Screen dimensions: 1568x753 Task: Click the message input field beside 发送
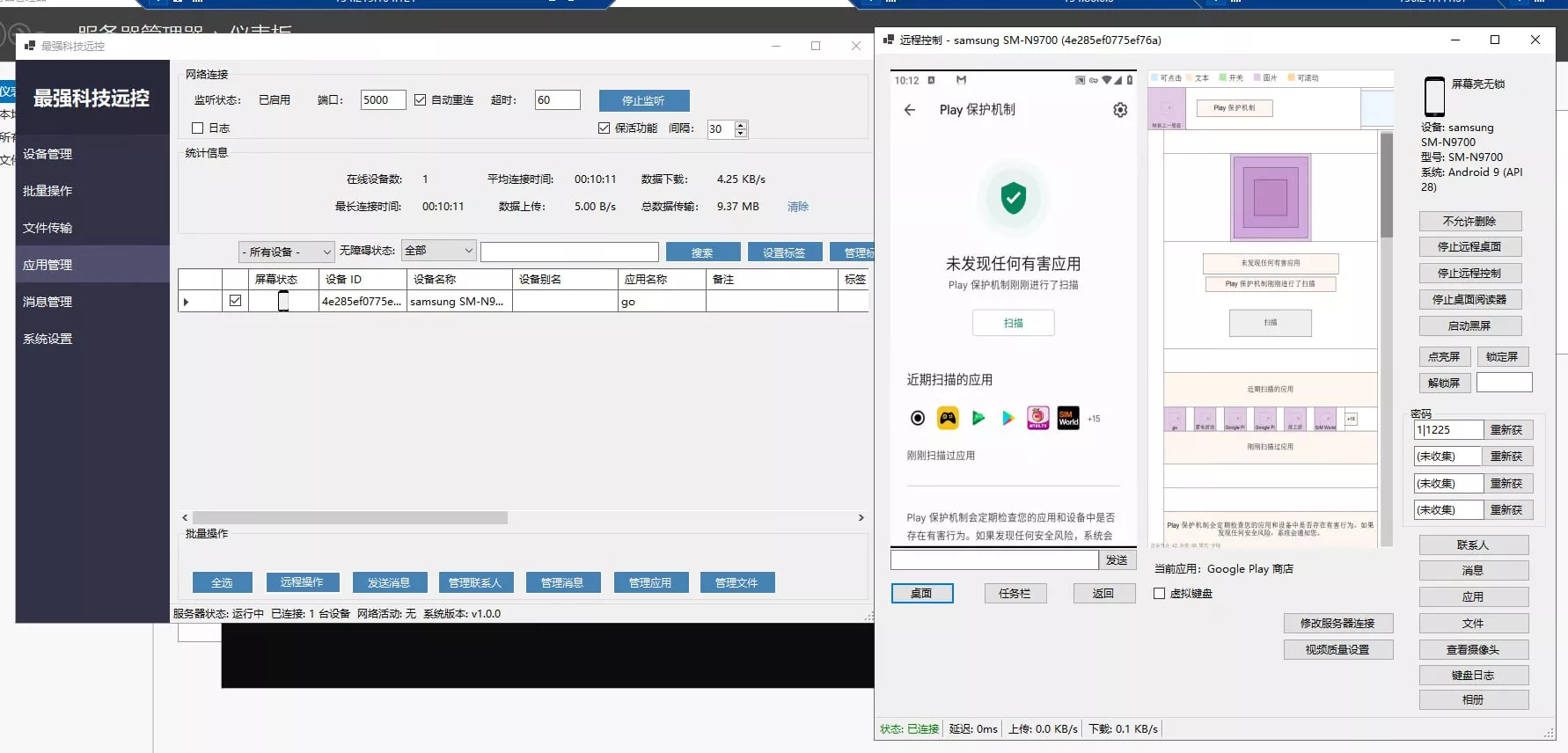(x=994, y=559)
